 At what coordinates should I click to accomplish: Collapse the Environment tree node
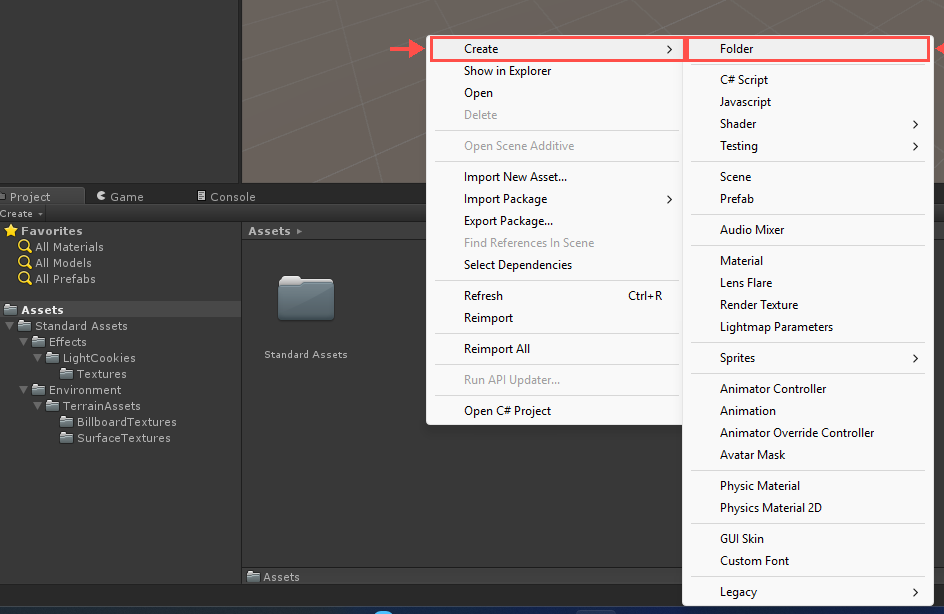[23, 389]
